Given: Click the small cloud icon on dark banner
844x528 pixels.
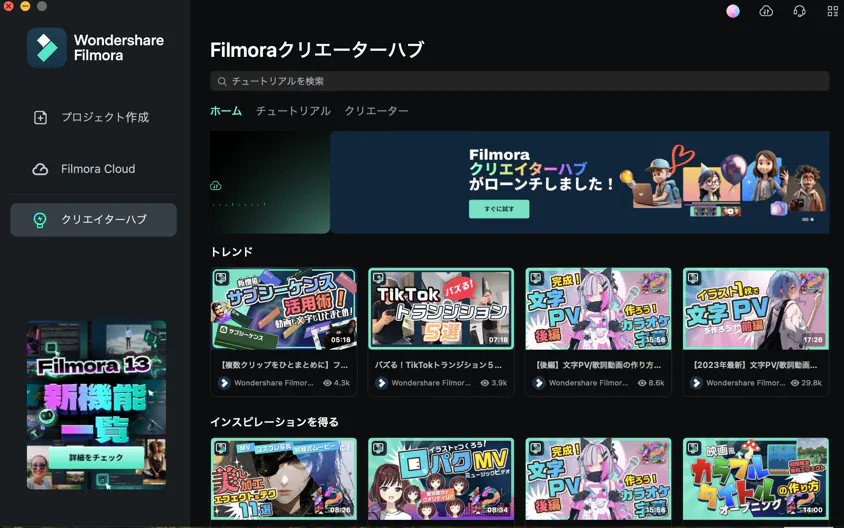Looking at the screenshot, I should click(215, 186).
